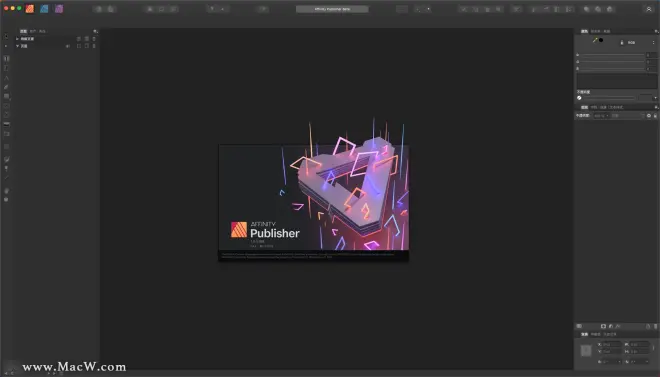
Task: Delete layer with the trash icon
Action: point(655,326)
